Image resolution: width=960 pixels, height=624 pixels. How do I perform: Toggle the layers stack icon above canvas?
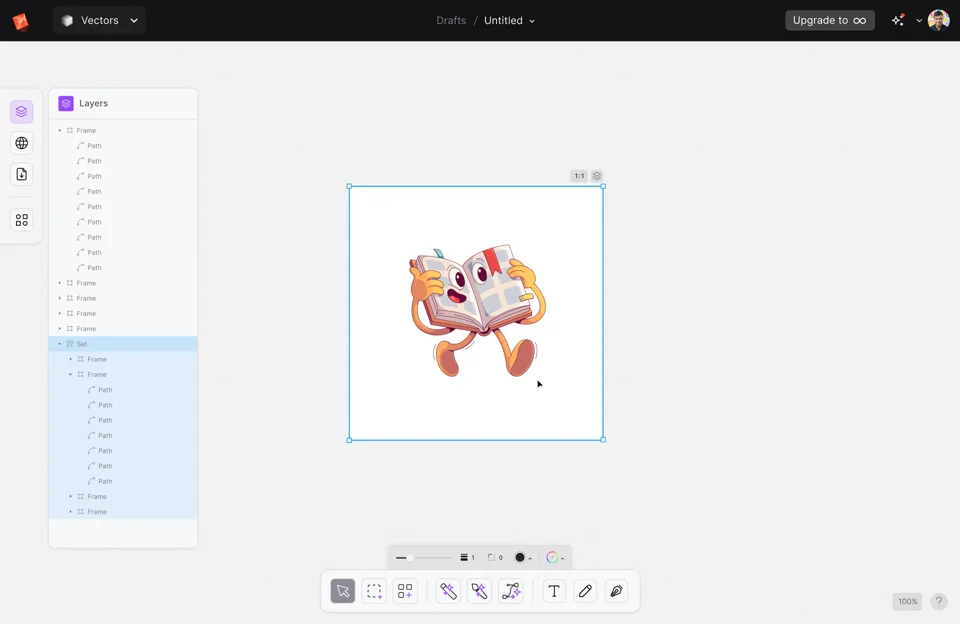click(597, 176)
